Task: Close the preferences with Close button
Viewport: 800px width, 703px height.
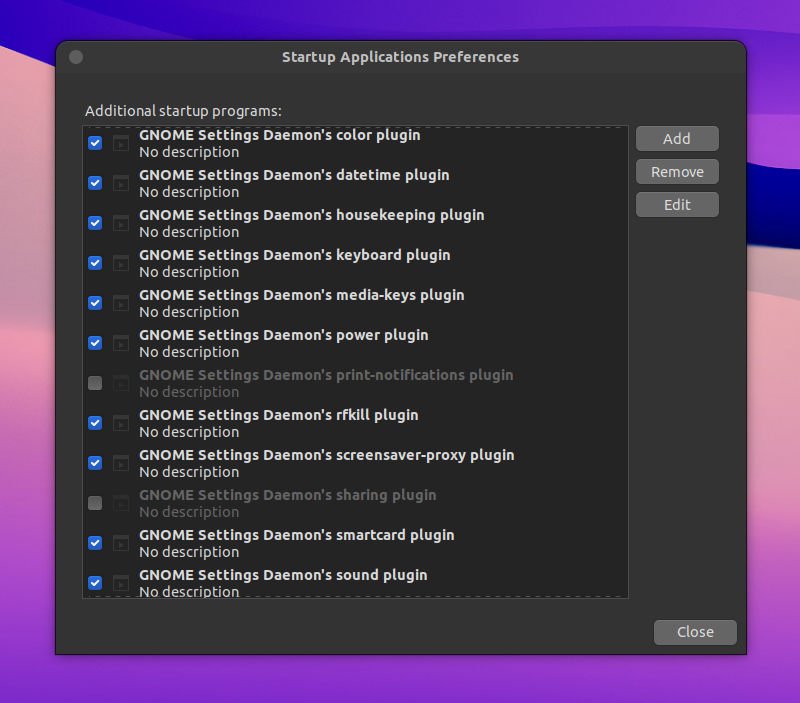Action: pyautogui.click(x=695, y=632)
